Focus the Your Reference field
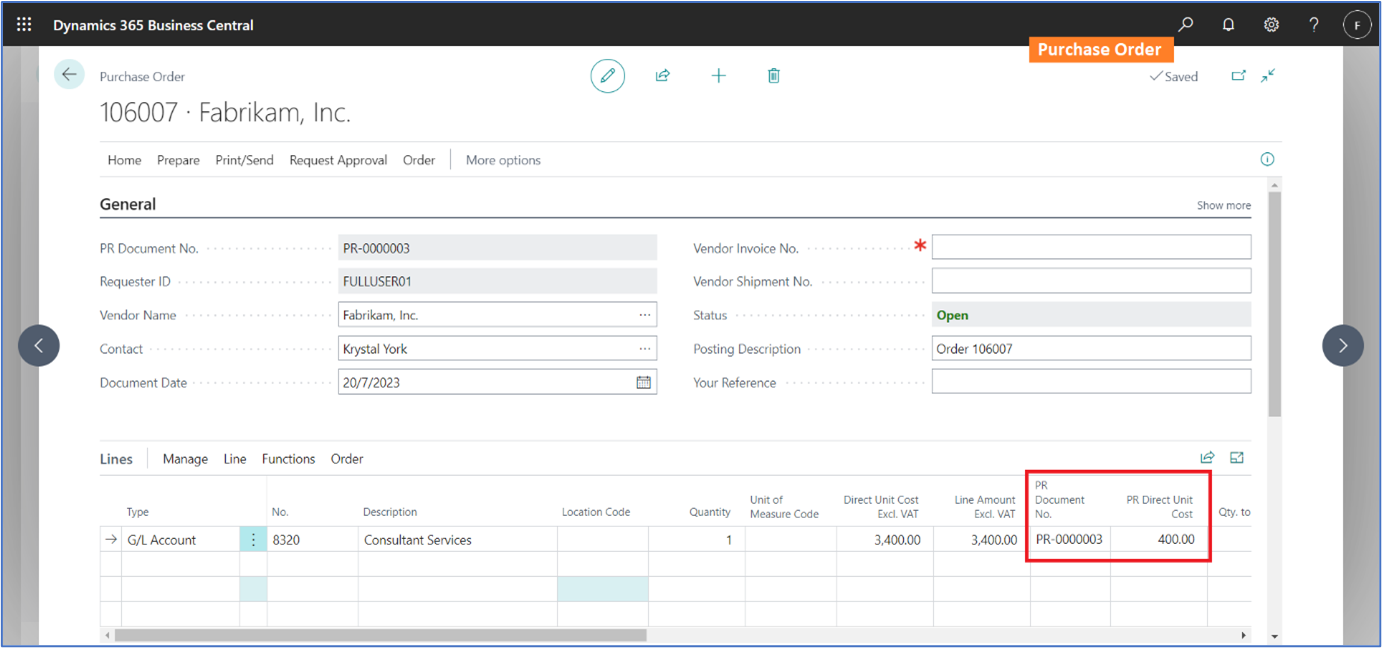 (1091, 382)
